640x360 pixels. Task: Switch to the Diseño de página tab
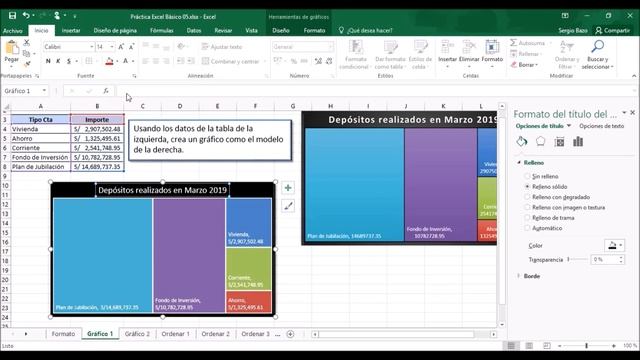click(x=115, y=31)
